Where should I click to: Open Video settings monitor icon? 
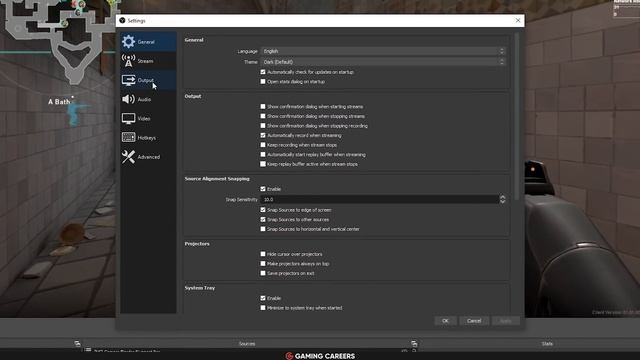pos(128,118)
